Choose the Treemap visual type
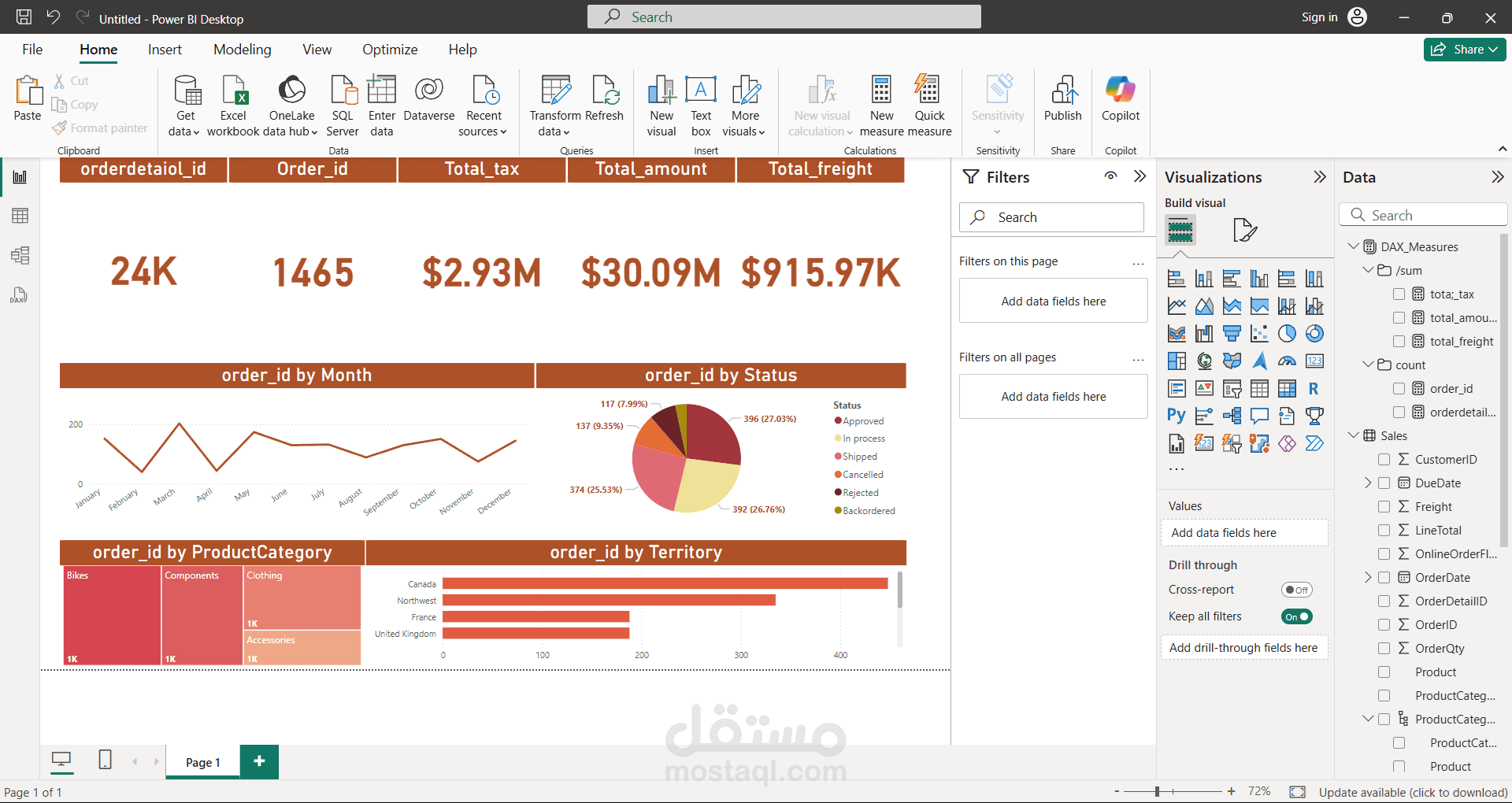 coord(1177,361)
